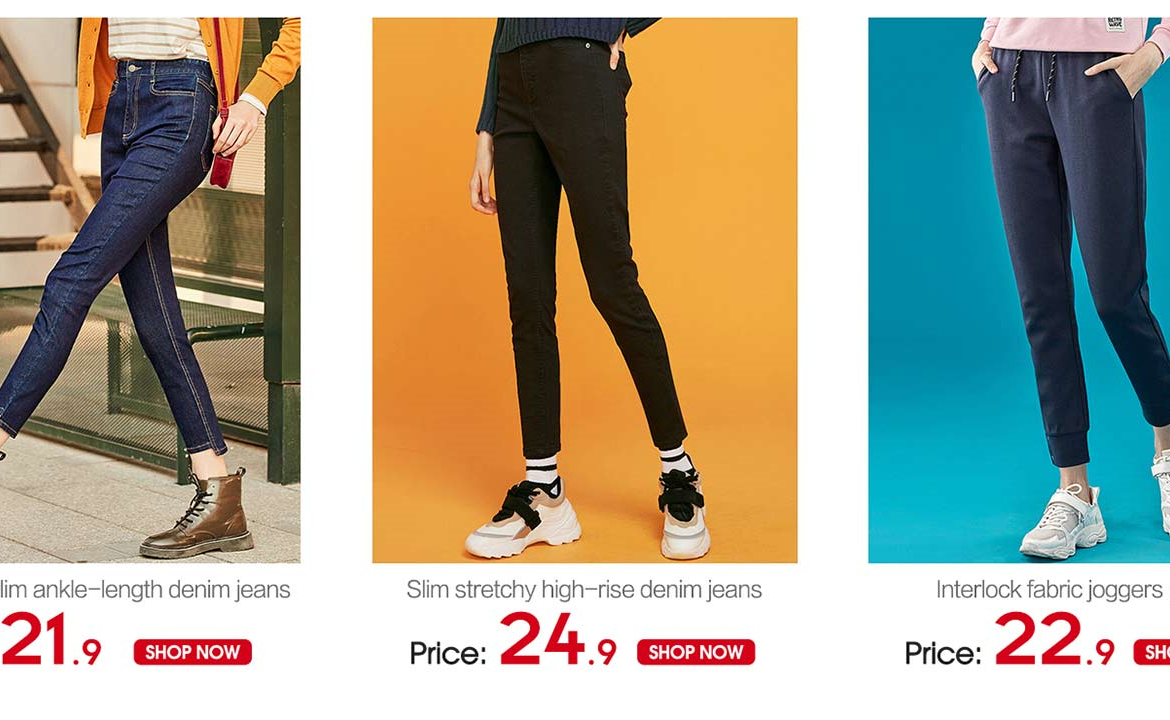Click the Interlock fabric joggers title
This screenshot has height=720, width=1170.
click(1049, 589)
